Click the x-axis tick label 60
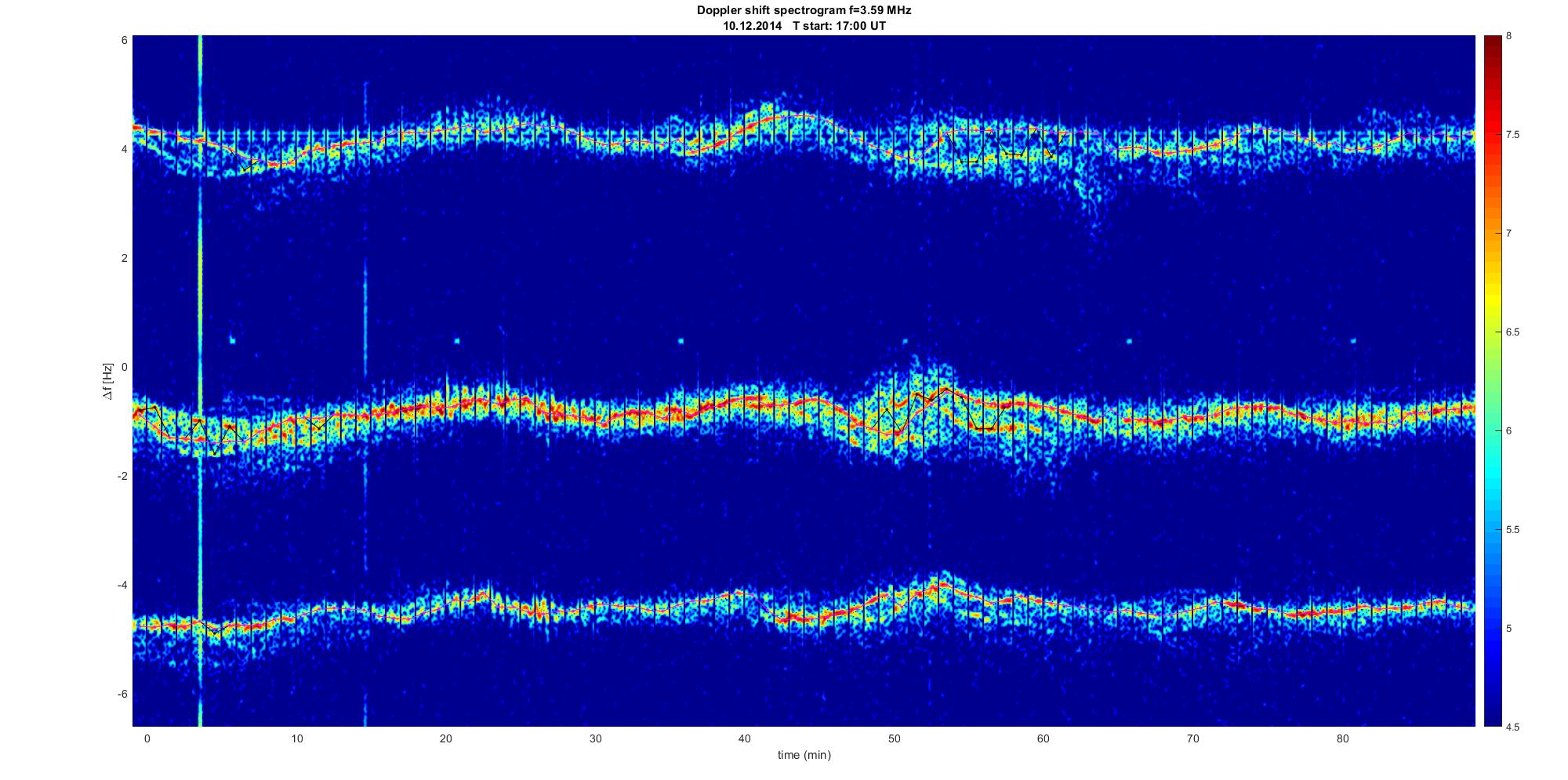 click(x=1043, y=738)
